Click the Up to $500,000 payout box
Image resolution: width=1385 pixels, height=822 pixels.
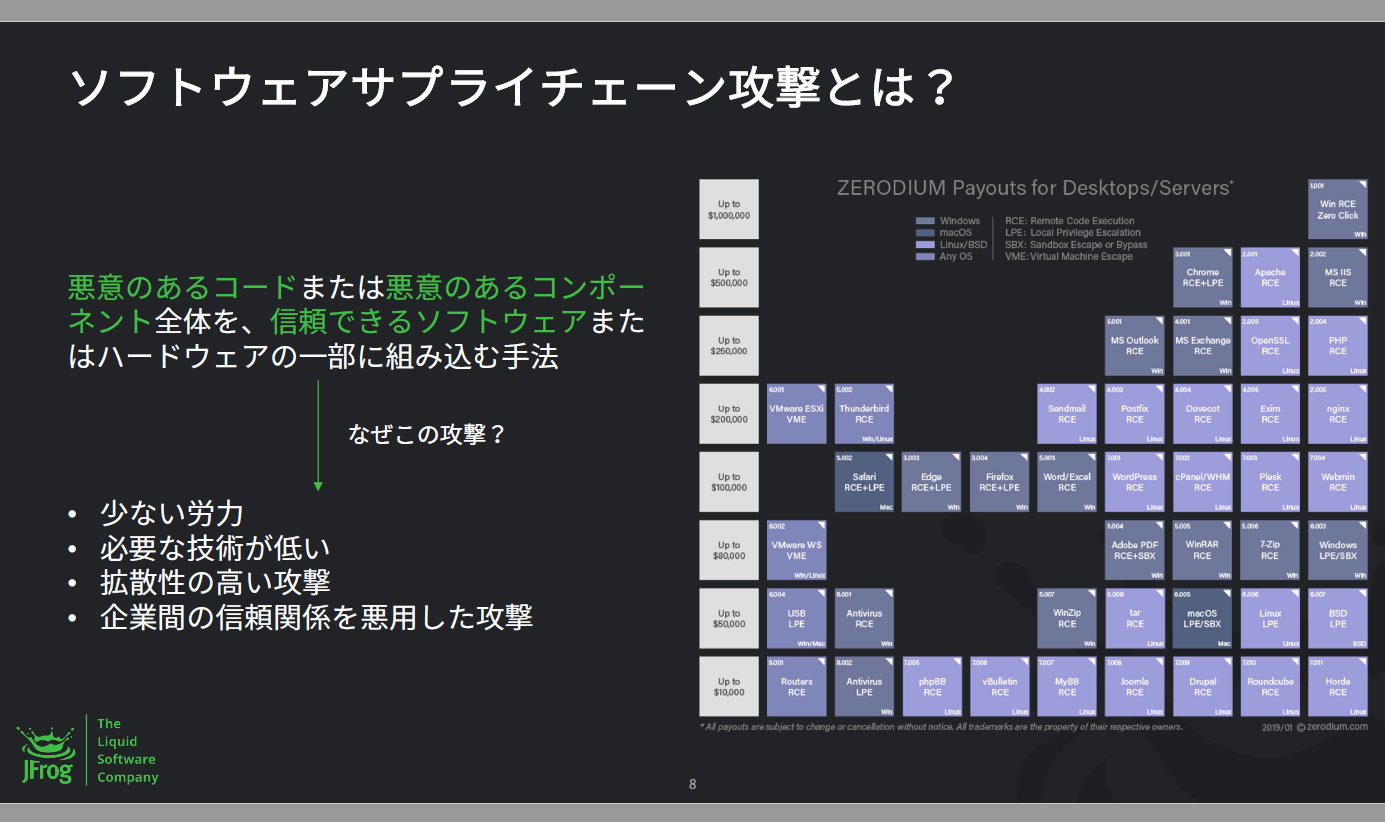pyautogui.click(x=729, y=277)
